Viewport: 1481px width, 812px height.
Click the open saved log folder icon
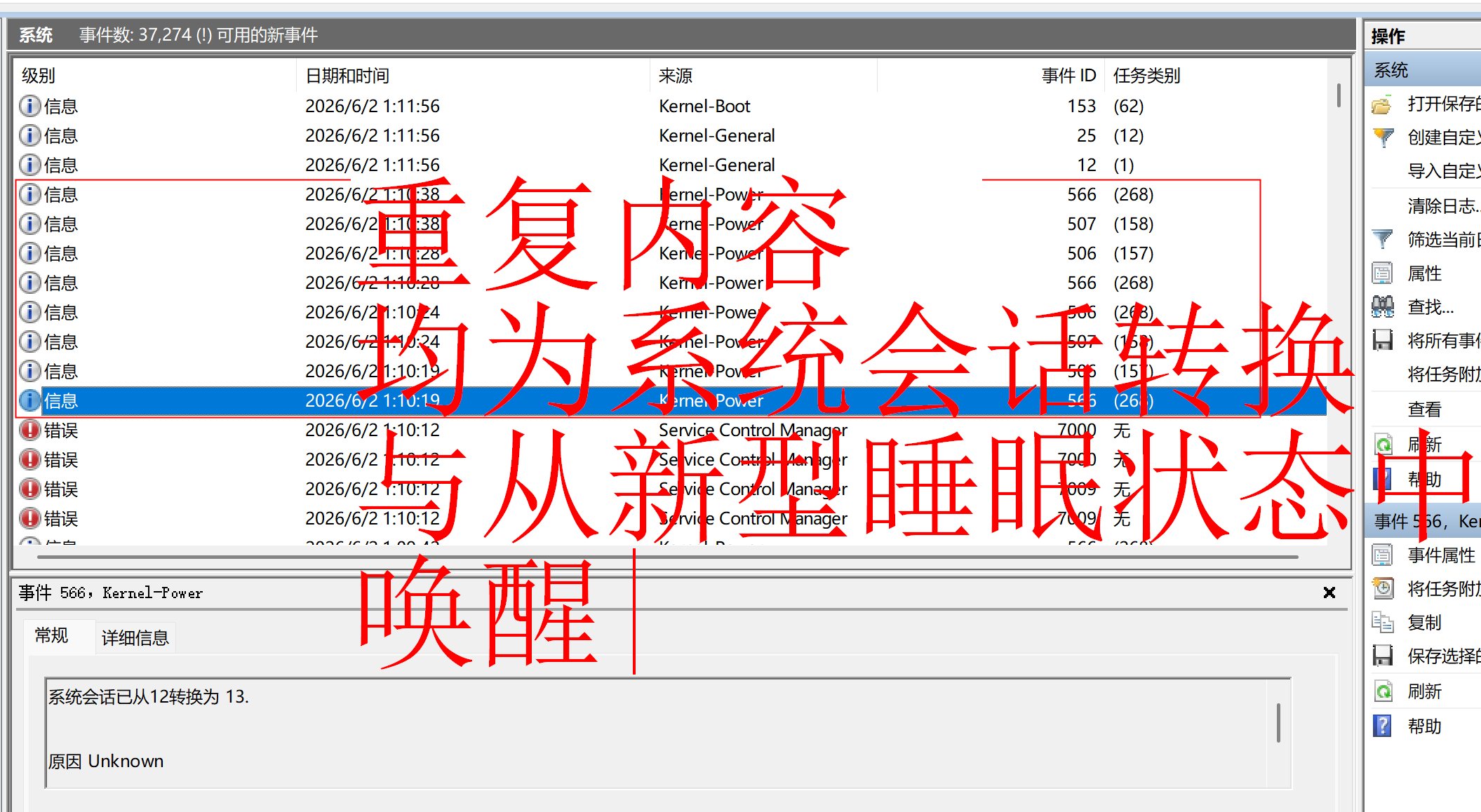1382,105
